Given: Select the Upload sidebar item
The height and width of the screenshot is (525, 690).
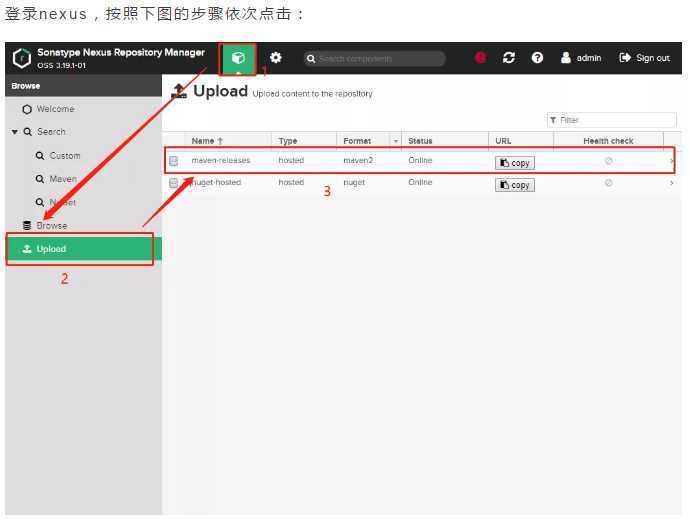Looking at the screenshot, I should (84, 249).
